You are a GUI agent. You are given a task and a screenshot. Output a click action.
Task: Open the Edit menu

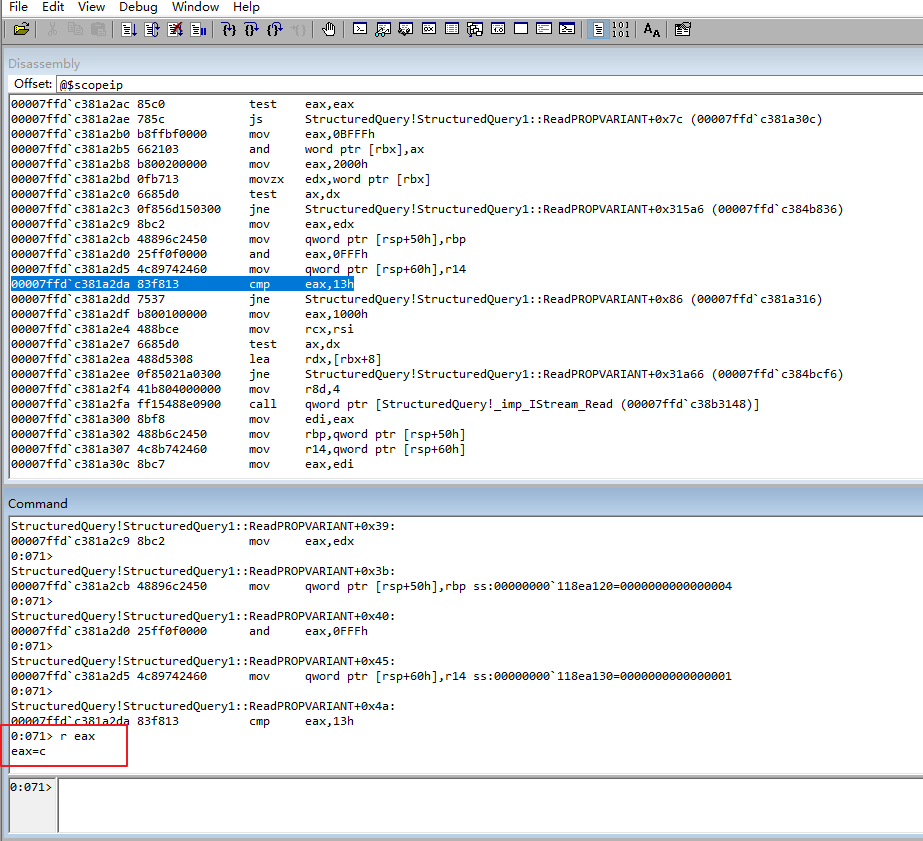point(53,6)
